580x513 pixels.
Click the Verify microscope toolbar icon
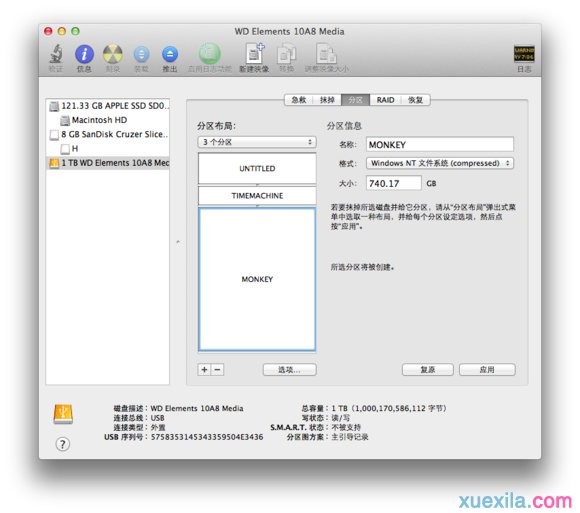56,54
